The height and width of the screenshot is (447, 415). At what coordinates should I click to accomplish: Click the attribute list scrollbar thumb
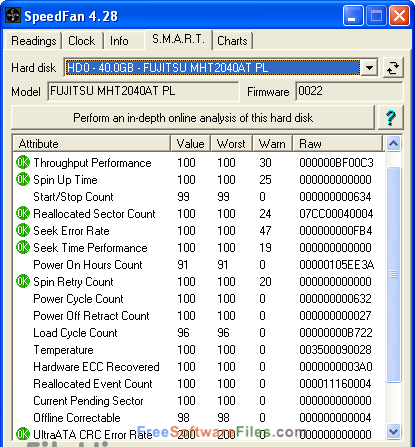tap(393, 274)
